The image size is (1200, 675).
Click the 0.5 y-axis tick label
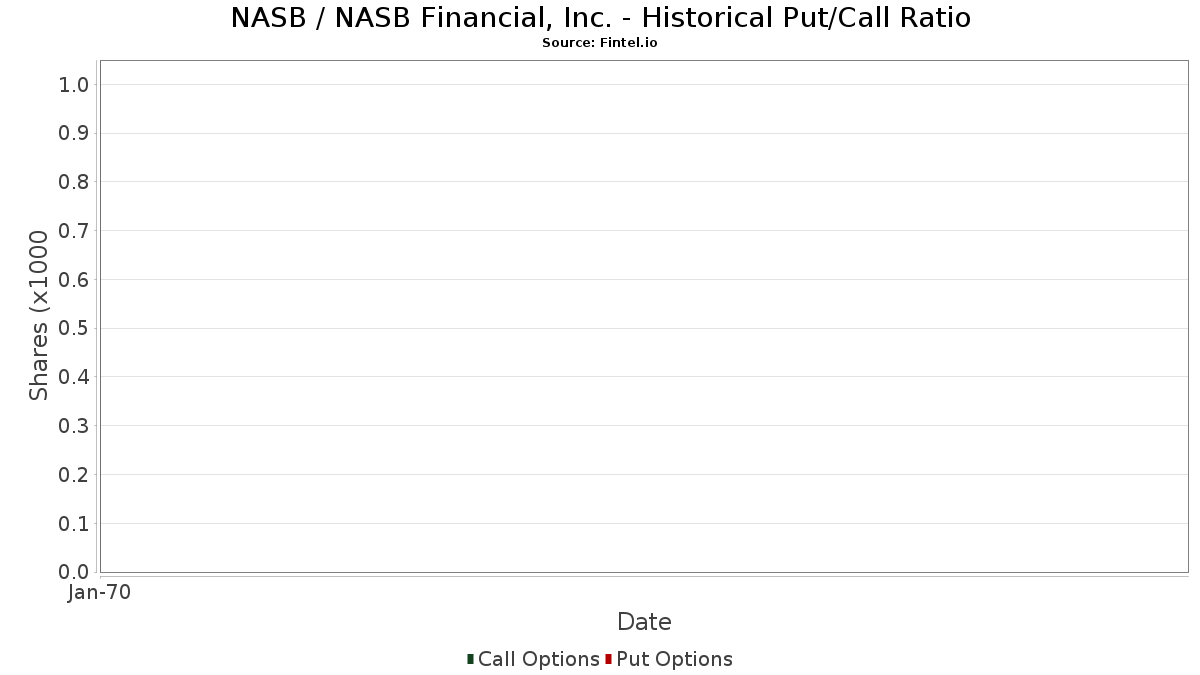(75, 328)
